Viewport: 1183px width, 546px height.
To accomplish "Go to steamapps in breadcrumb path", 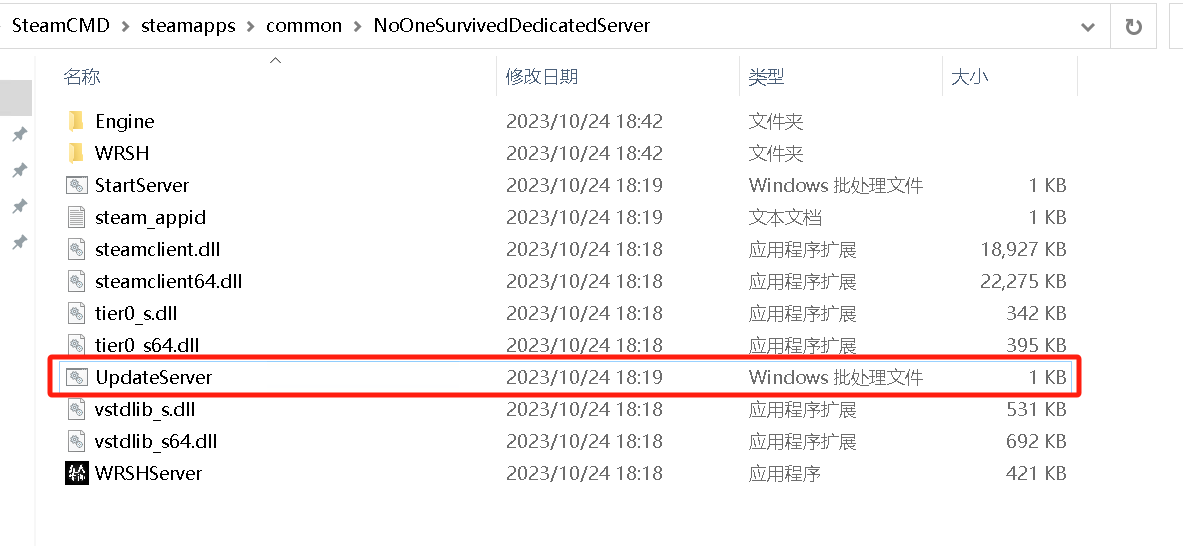I will pyautogui.click(x=188, y=26).
